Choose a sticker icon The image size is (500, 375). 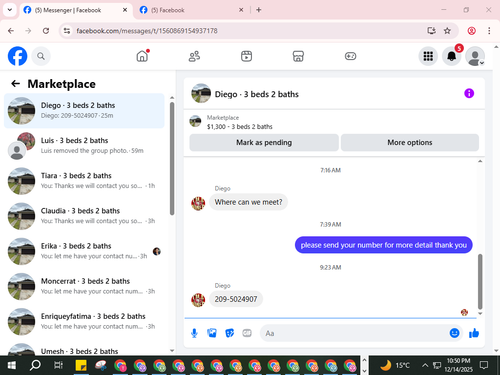[x=229, y=333]
